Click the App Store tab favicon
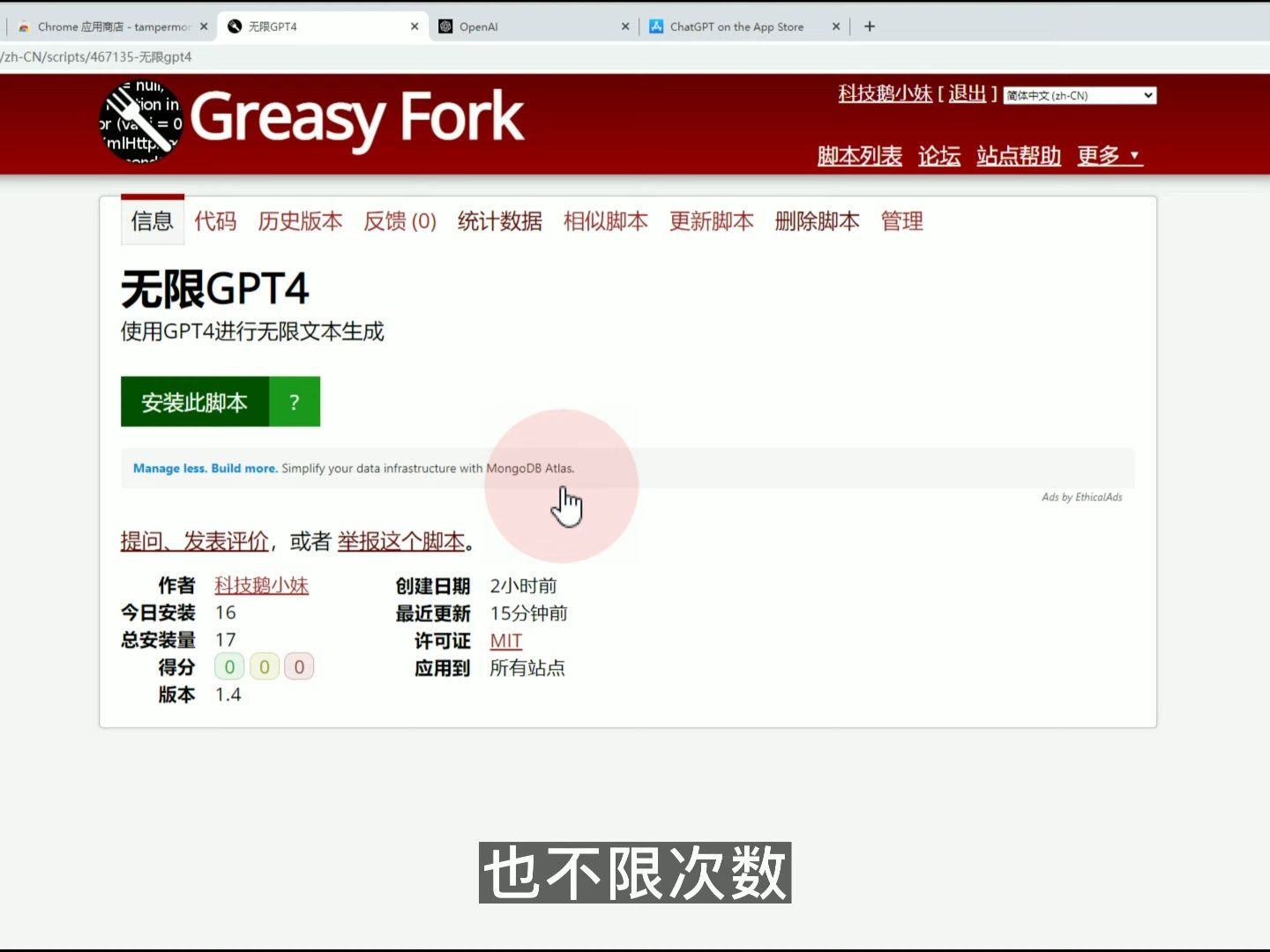Screen dimensions: 1270x952 tap(656, 26)
